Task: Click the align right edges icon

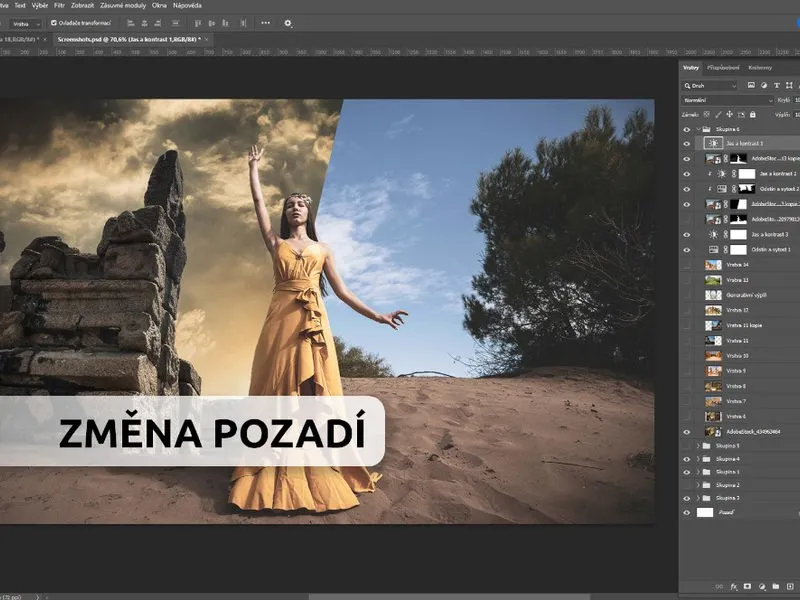Action: pyautogui.click(x=158, y=23)
